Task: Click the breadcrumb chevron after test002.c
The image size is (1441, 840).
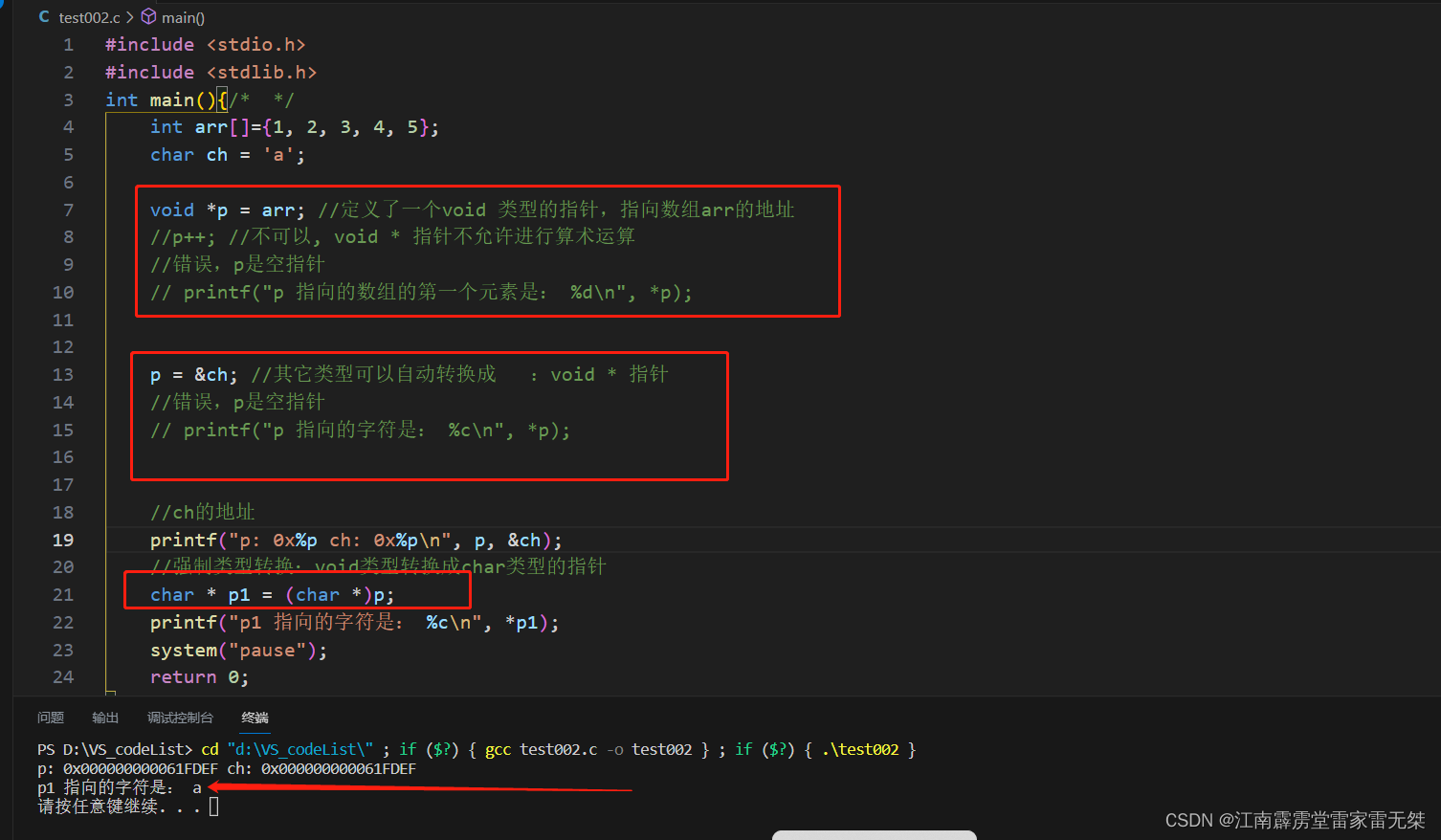Action: pos(130,17)
